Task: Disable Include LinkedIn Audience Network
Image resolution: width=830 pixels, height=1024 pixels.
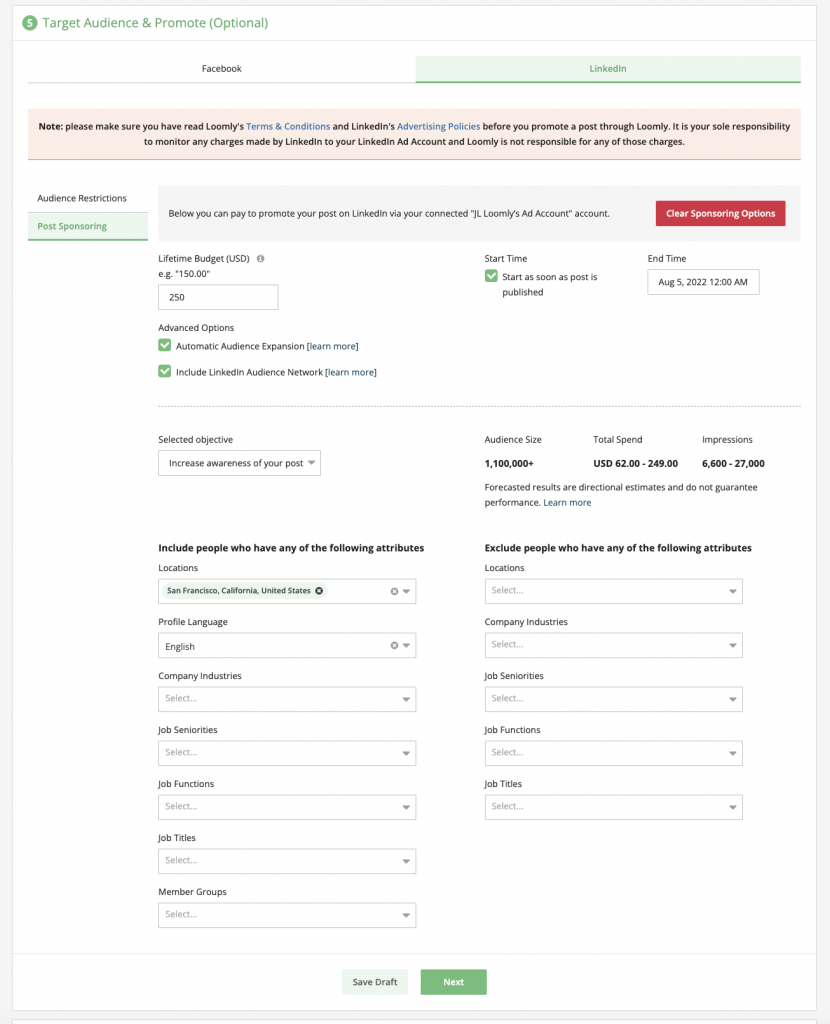Action: (165, 370)
